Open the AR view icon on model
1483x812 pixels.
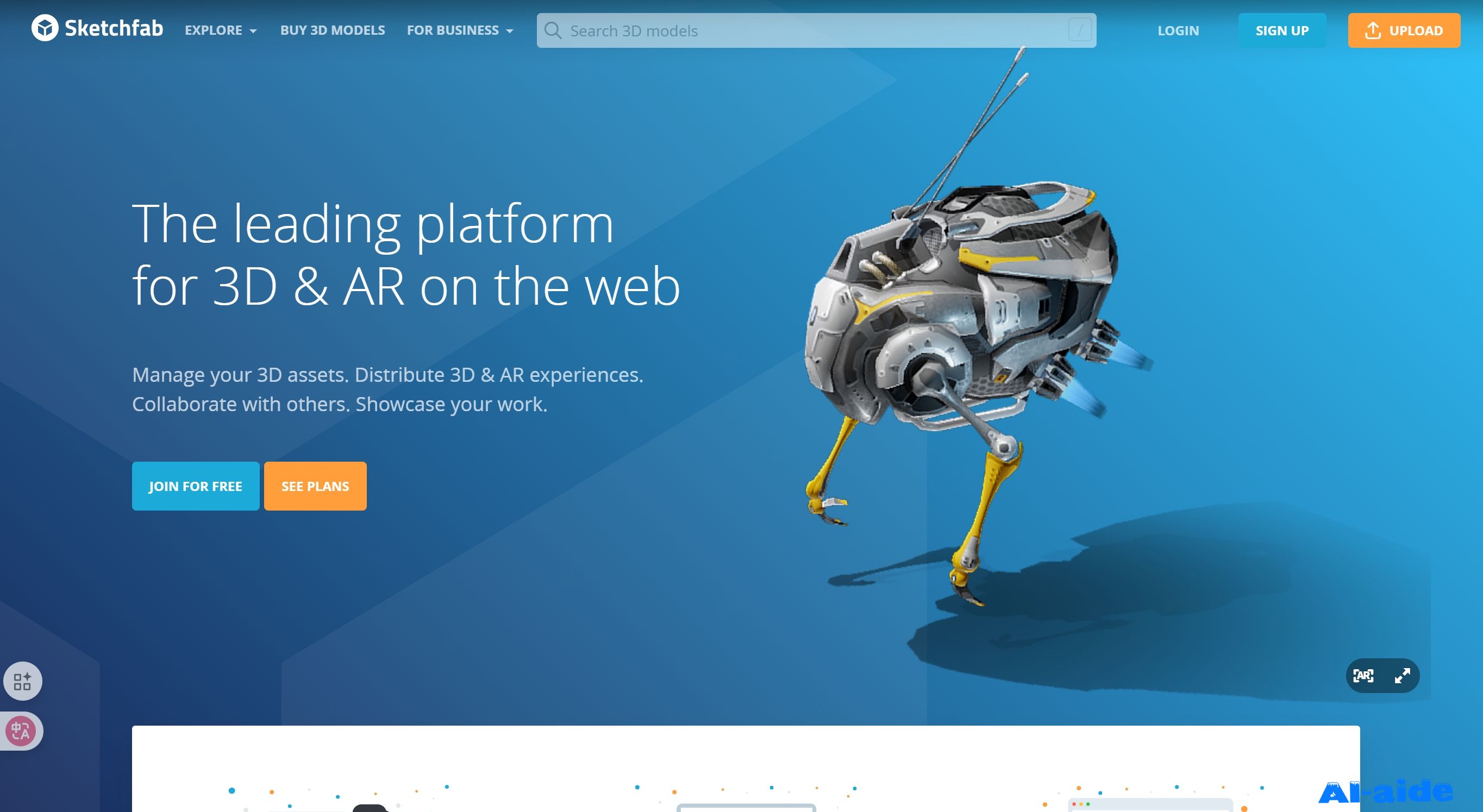coord(1363,676)
